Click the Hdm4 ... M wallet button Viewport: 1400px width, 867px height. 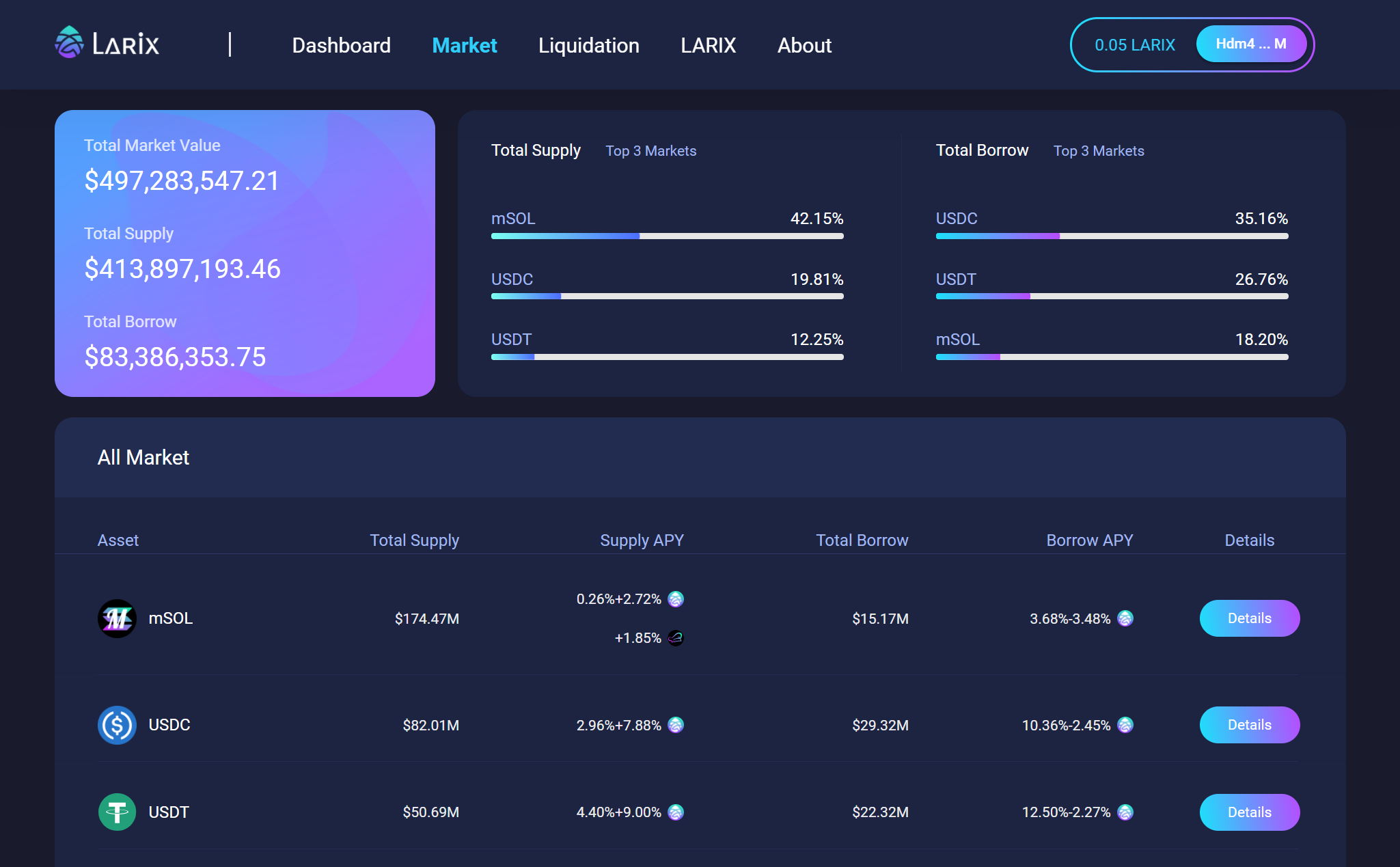(x=1250, y=44)
